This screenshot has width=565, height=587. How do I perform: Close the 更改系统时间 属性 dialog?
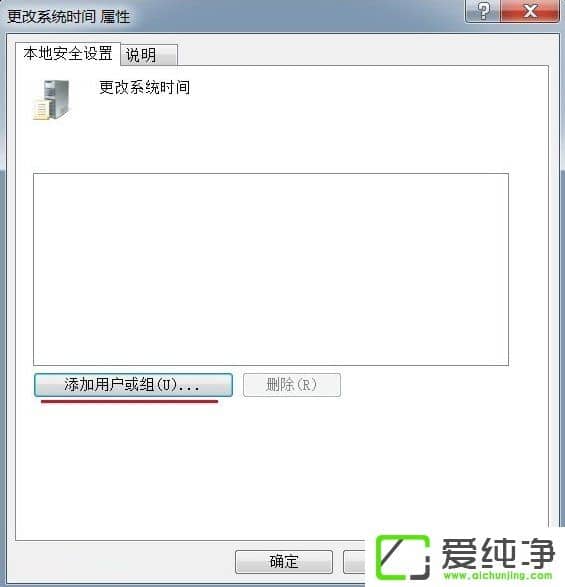click(529, 11)
